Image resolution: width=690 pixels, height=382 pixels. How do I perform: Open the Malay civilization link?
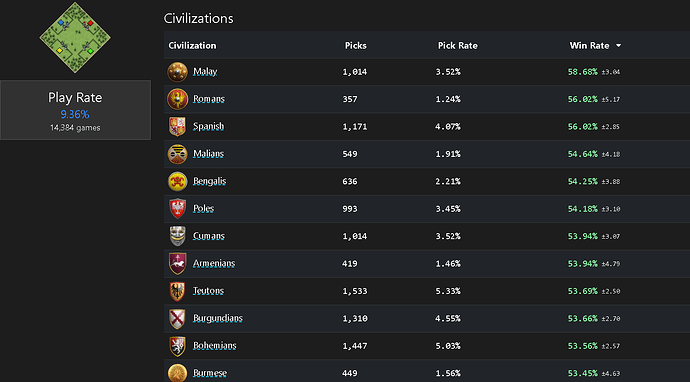[x=205, y=71]
